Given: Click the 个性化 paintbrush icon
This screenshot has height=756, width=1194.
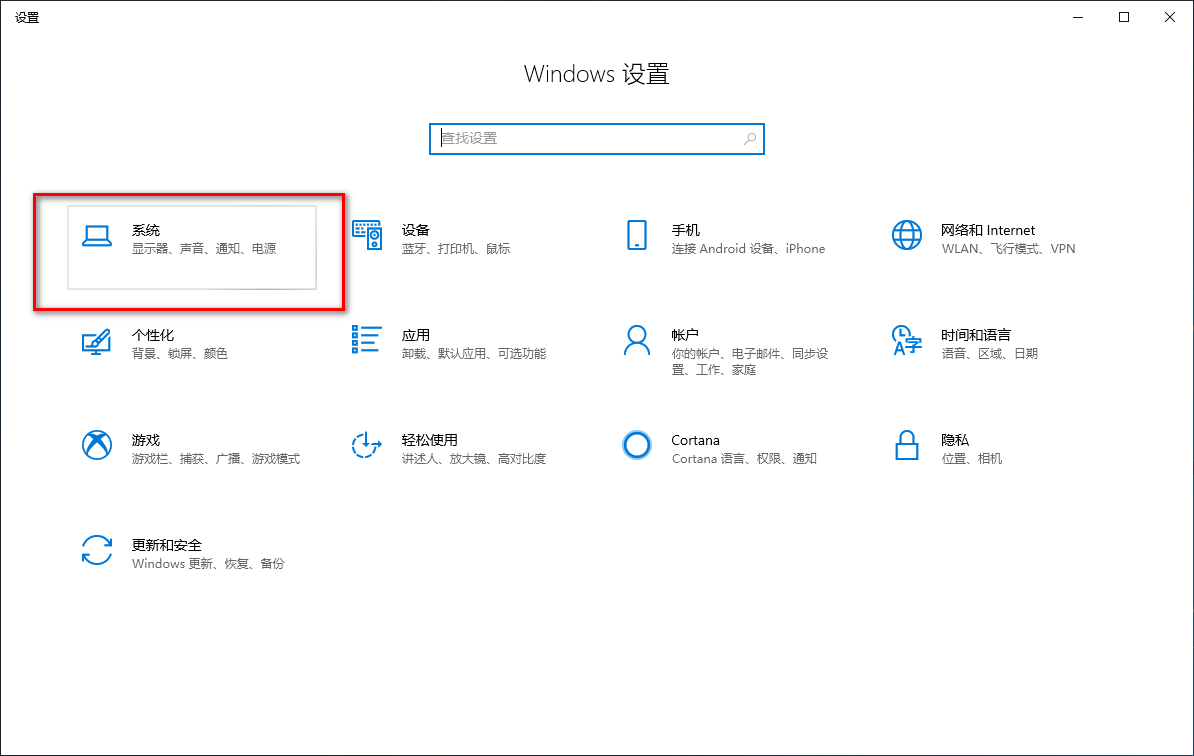Looking at the screenshot, I should tap(97, 342).
